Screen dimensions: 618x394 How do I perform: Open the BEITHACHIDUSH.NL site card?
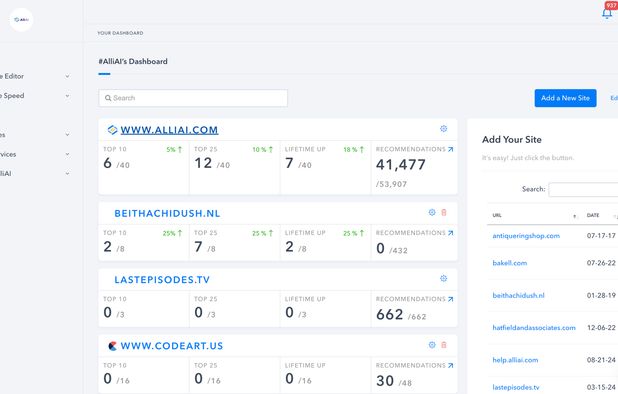point(167,213)
